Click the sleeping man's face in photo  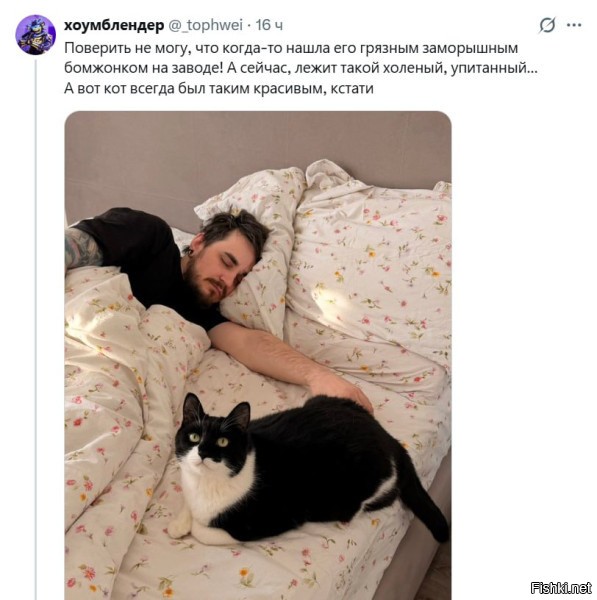tap(222, 270)
